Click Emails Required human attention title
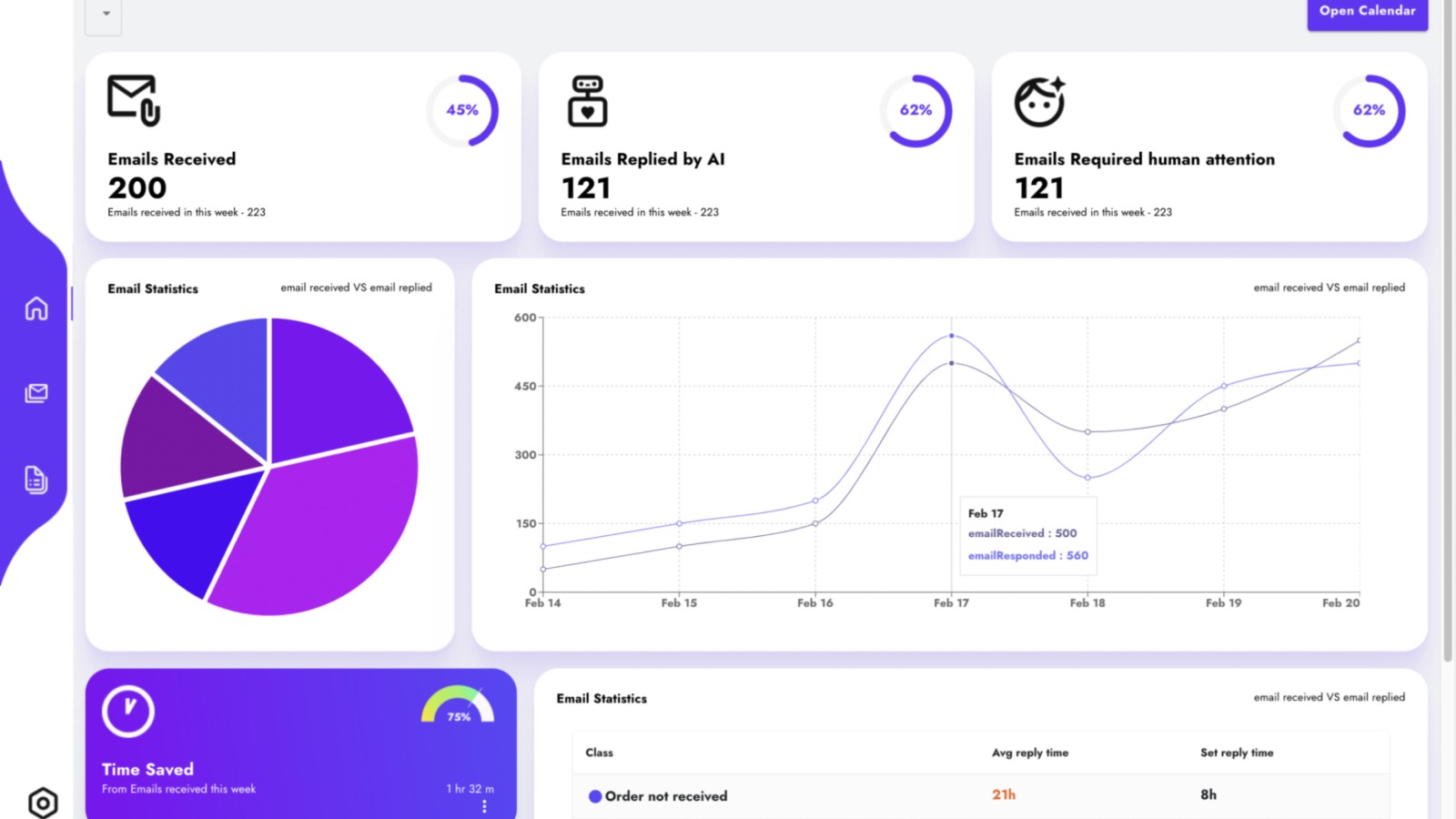The image size is (1456, 819). [x=1145, y=159]
